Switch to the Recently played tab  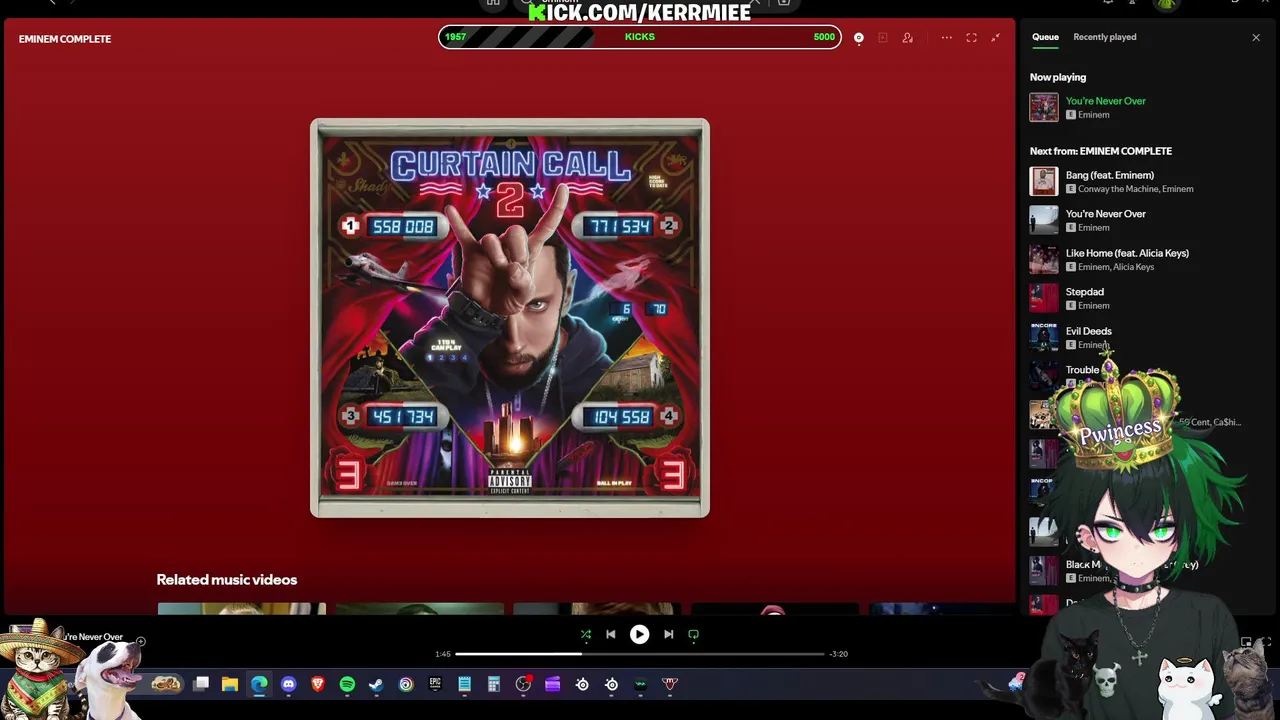pyautogui.click(x=1104, y=37)
